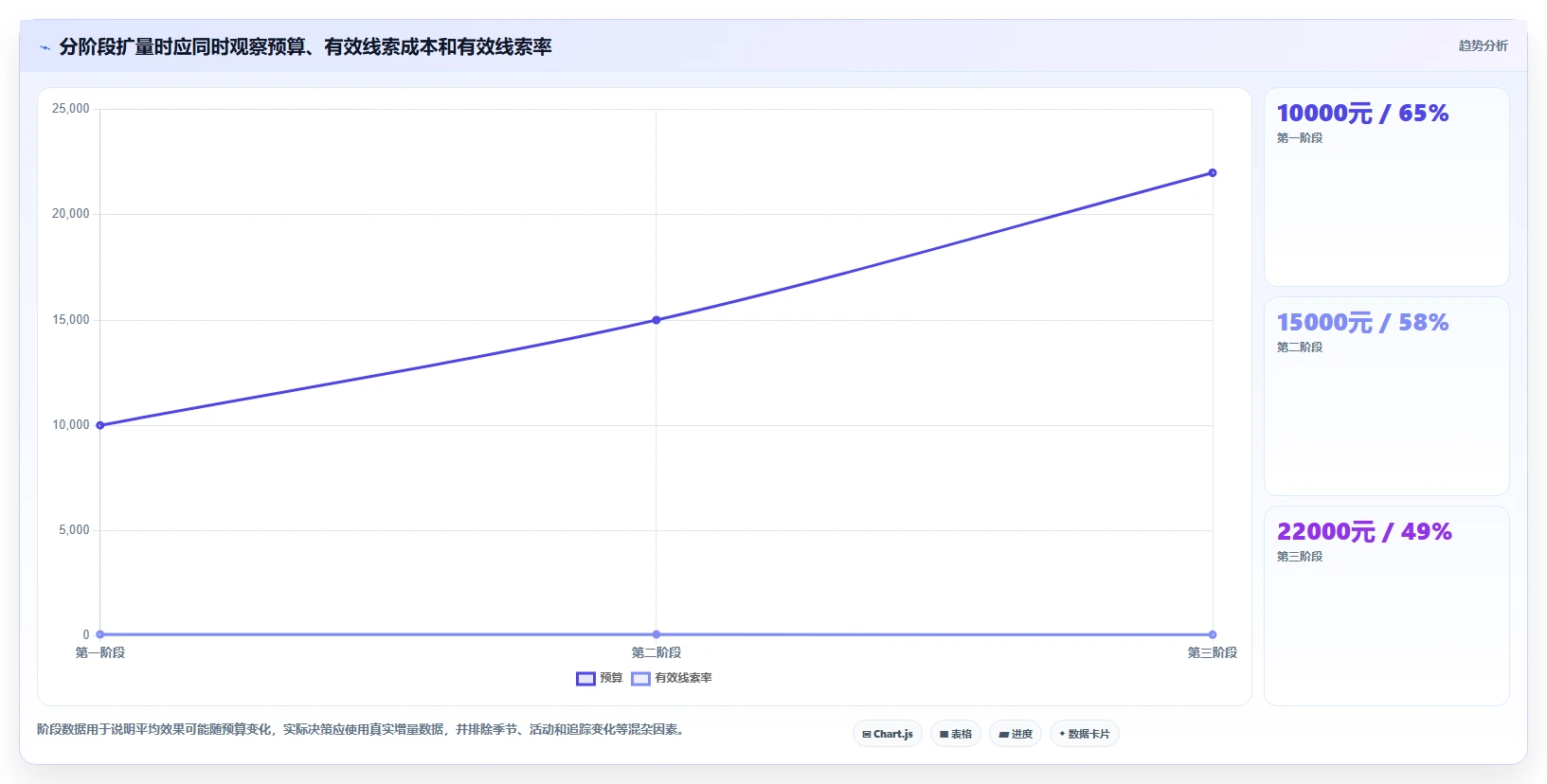
Task: Open the 15000元 / 58% stage card
Action: click(x=1387, y=397)
